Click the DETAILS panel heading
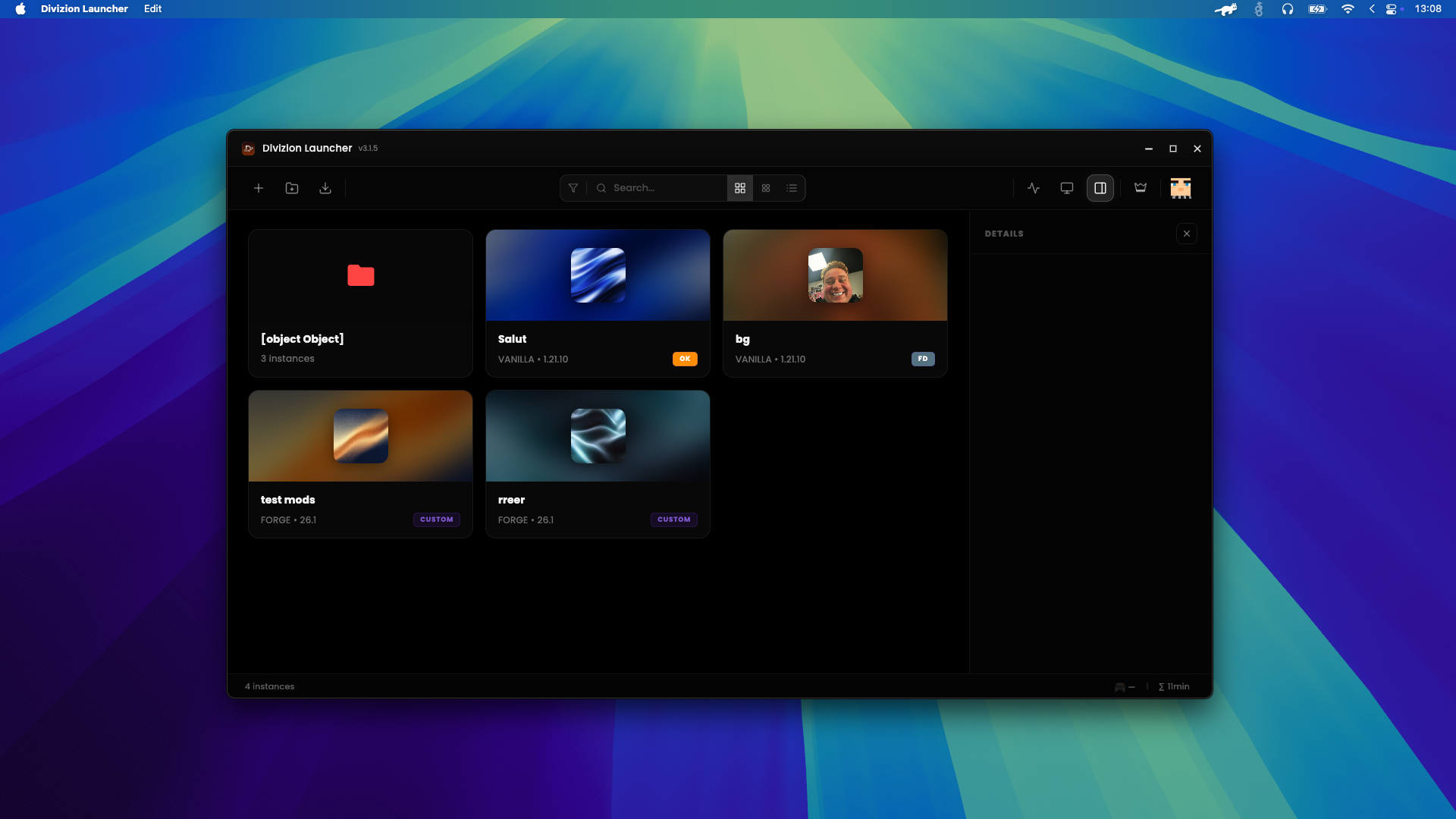 [1004, 234]
